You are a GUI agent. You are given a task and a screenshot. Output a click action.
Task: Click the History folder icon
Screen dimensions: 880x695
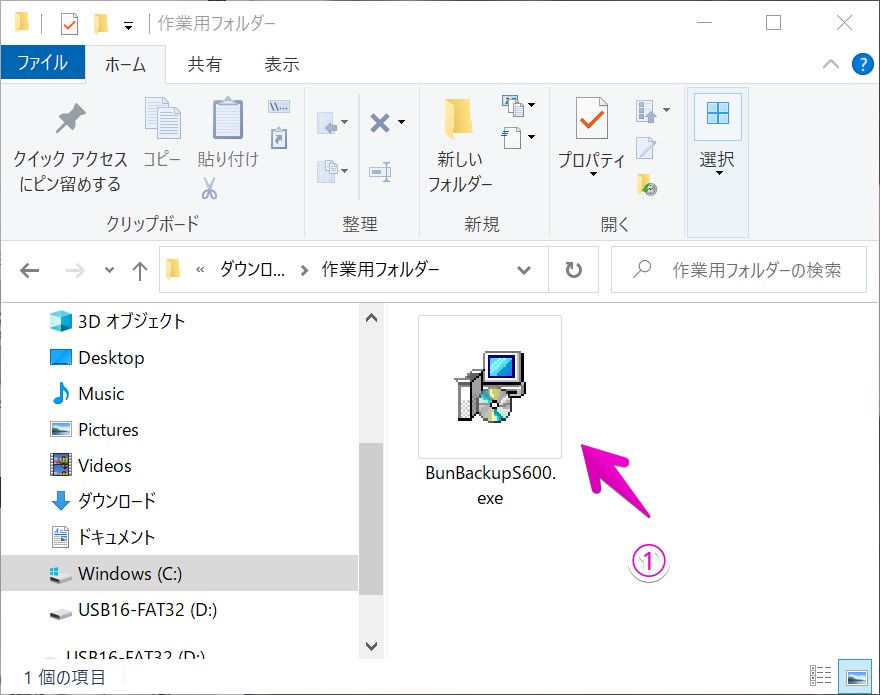(647, 185)
